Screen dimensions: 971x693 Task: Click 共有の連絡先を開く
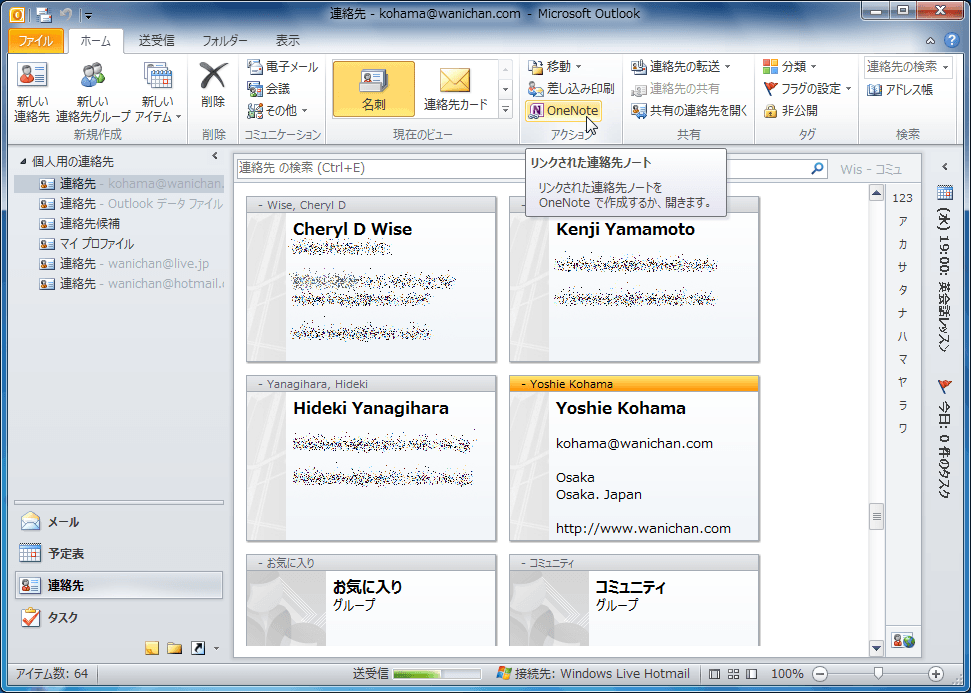coord(689,111)
